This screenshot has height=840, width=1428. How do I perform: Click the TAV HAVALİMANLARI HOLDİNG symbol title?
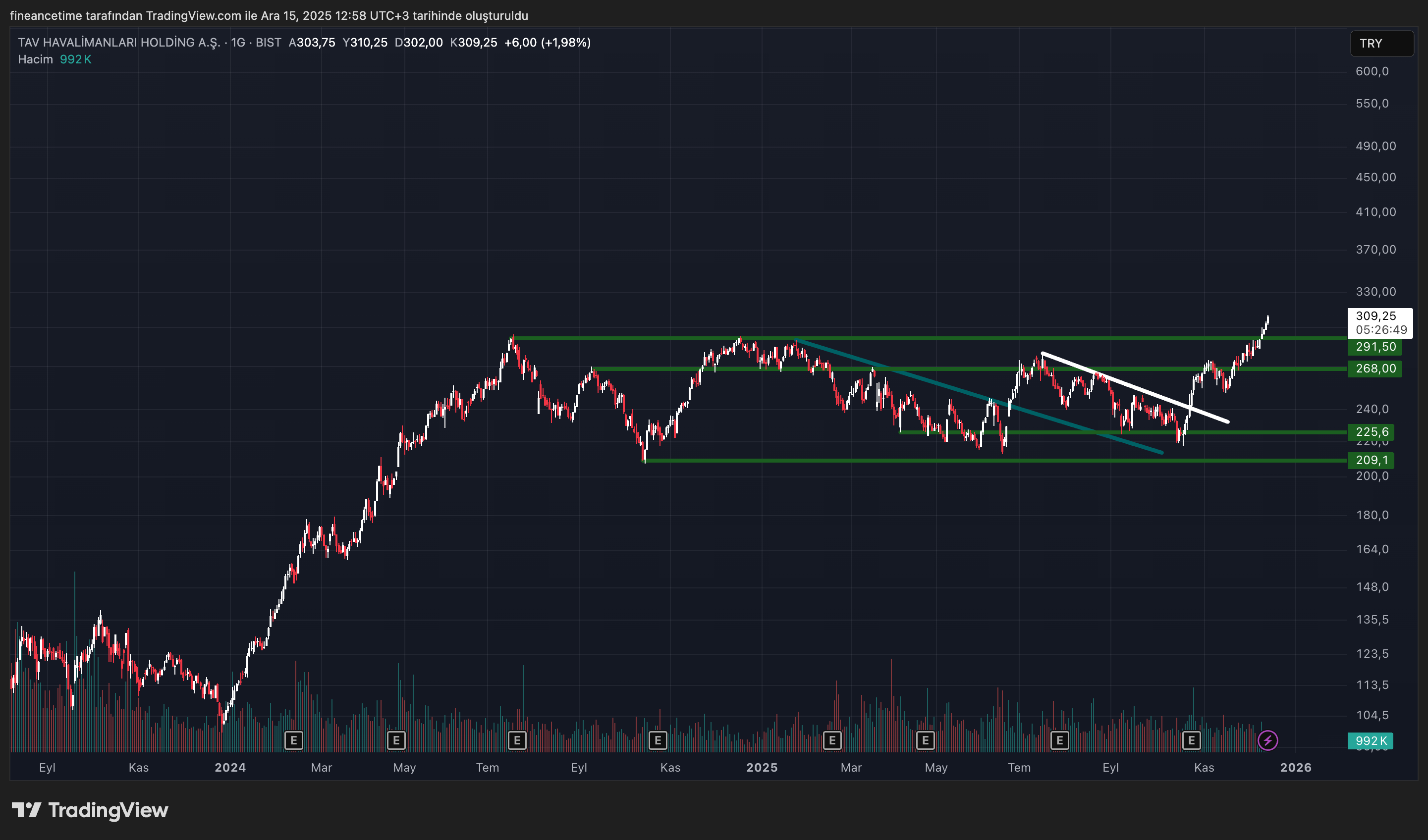pyautogui.click(x=119, y=43)
